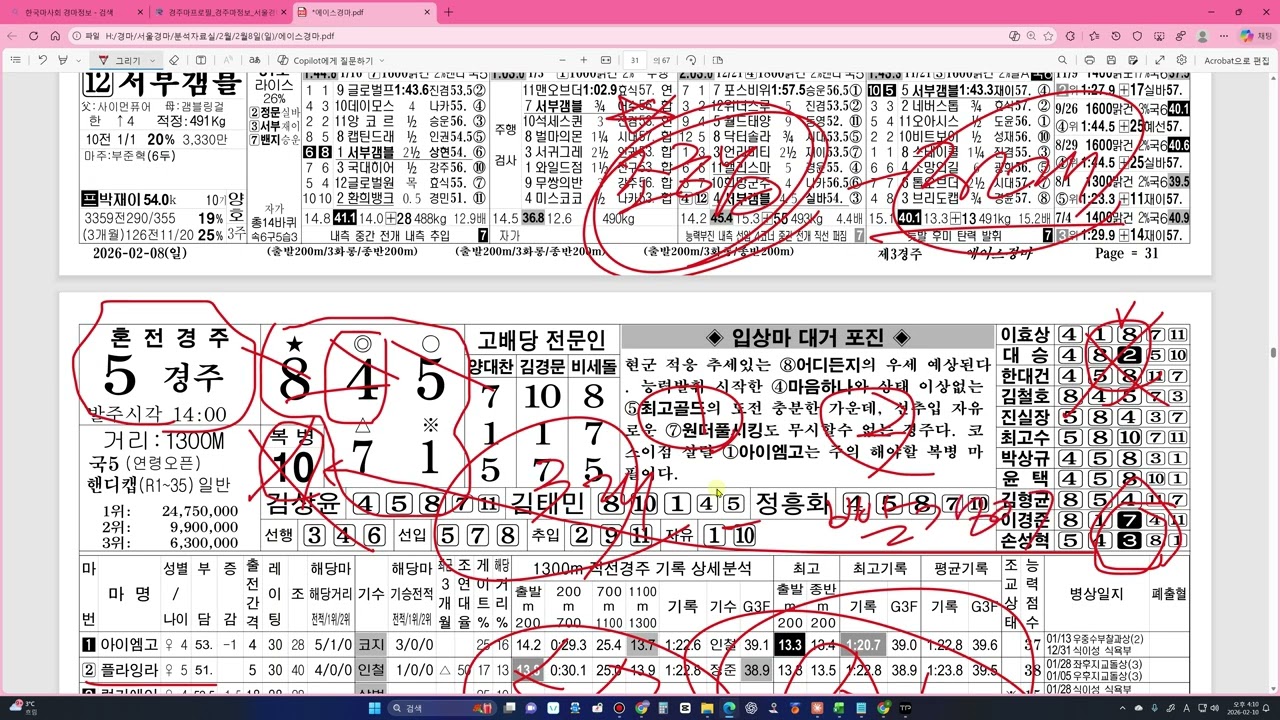Save the PDF with the disk icon
The width and height of the screenshot is (1280, 720).
coord(1111,60)
